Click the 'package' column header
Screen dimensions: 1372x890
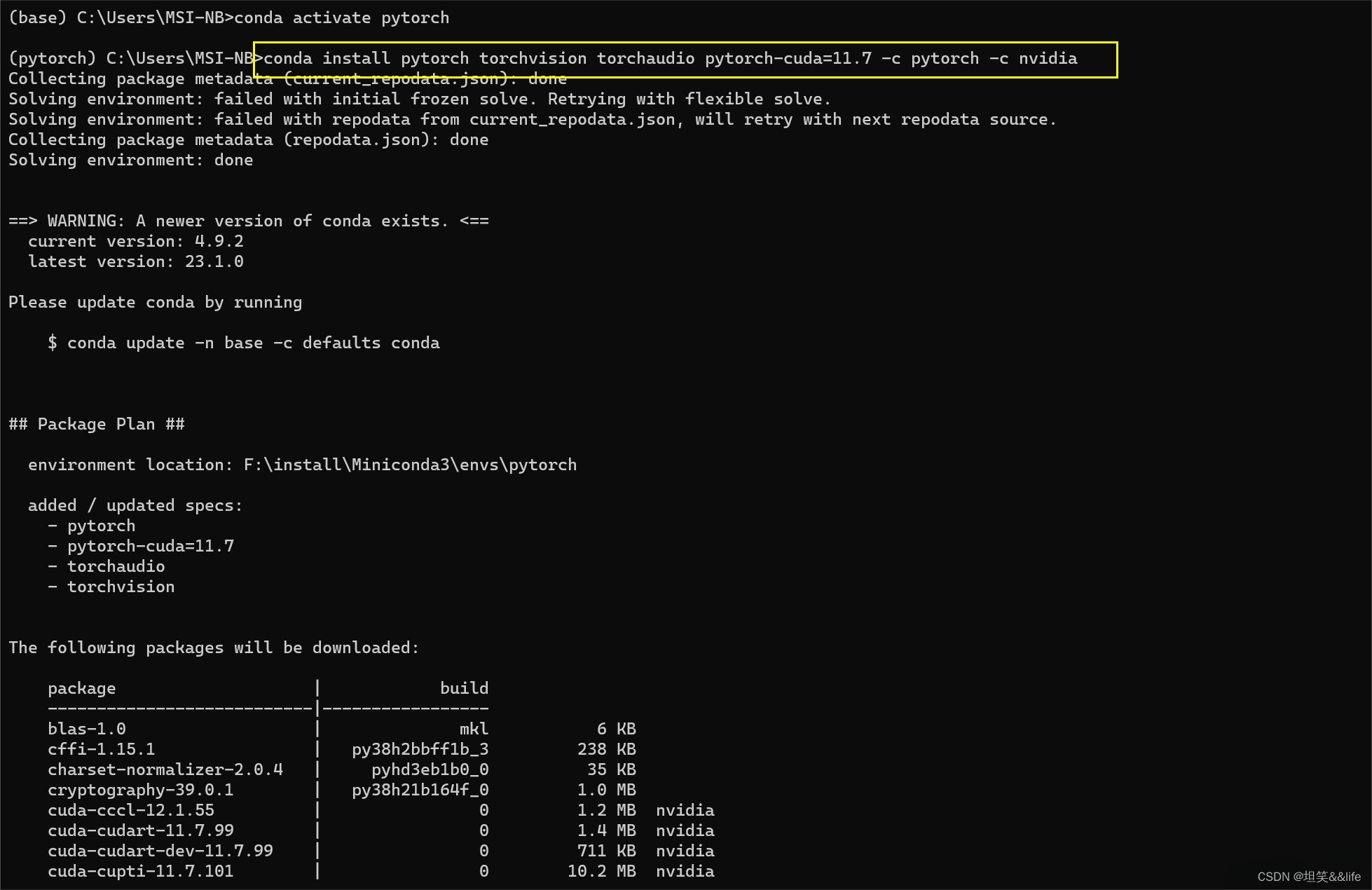coord(82,688)
